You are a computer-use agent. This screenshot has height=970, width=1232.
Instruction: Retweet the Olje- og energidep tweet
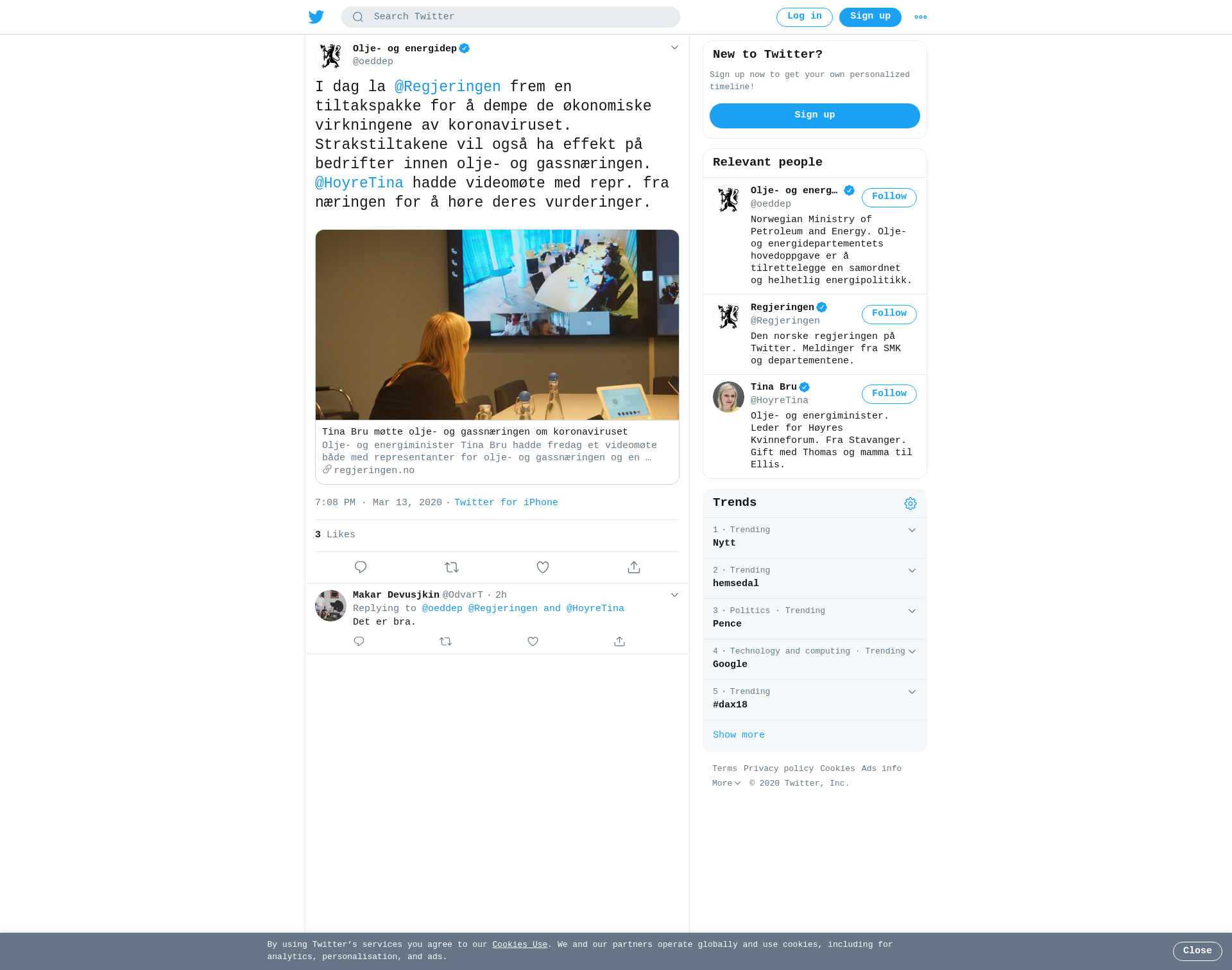click(x=452, y=567)
